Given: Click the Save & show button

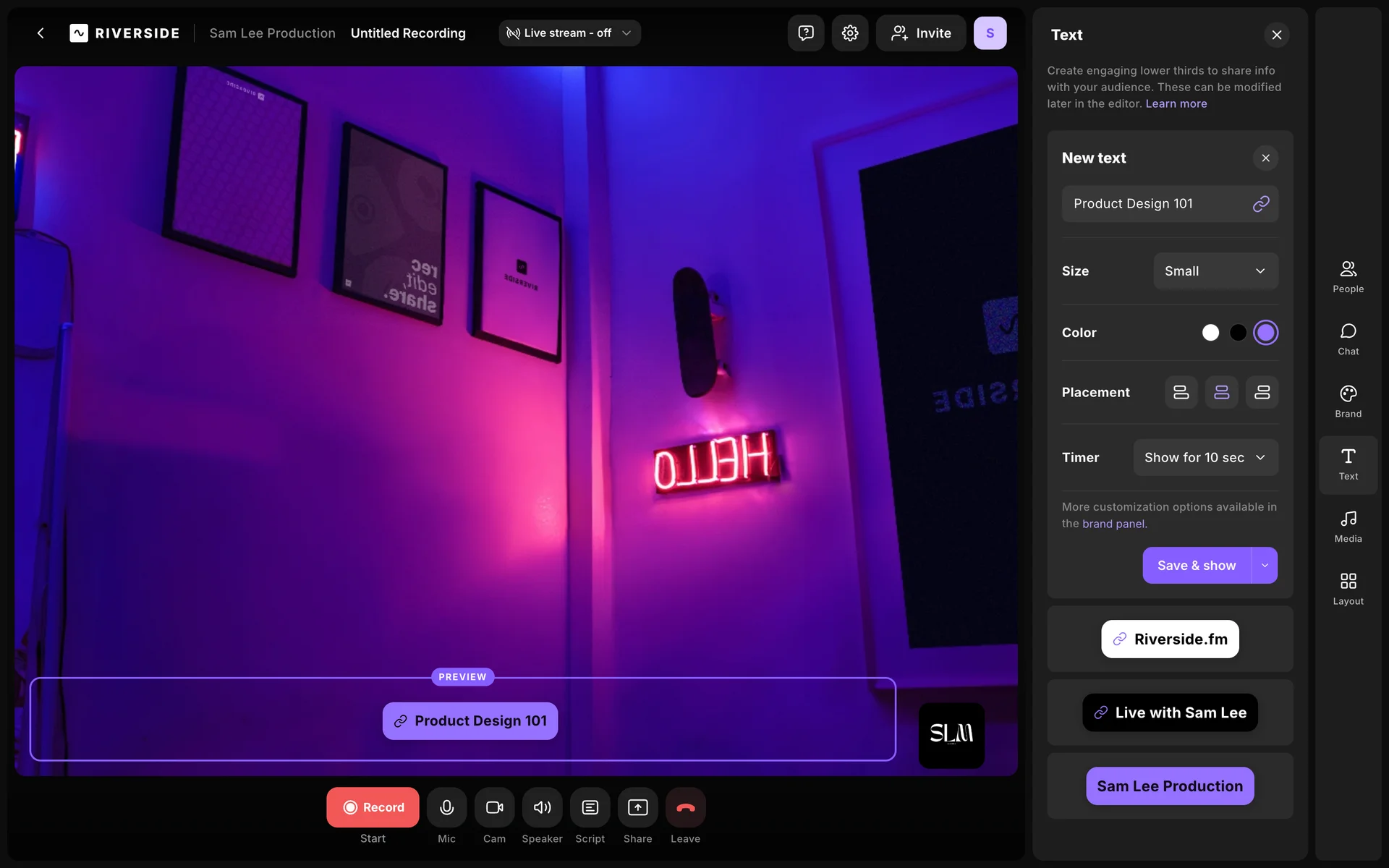Looking at the screenshot, I should [1197, 566].
